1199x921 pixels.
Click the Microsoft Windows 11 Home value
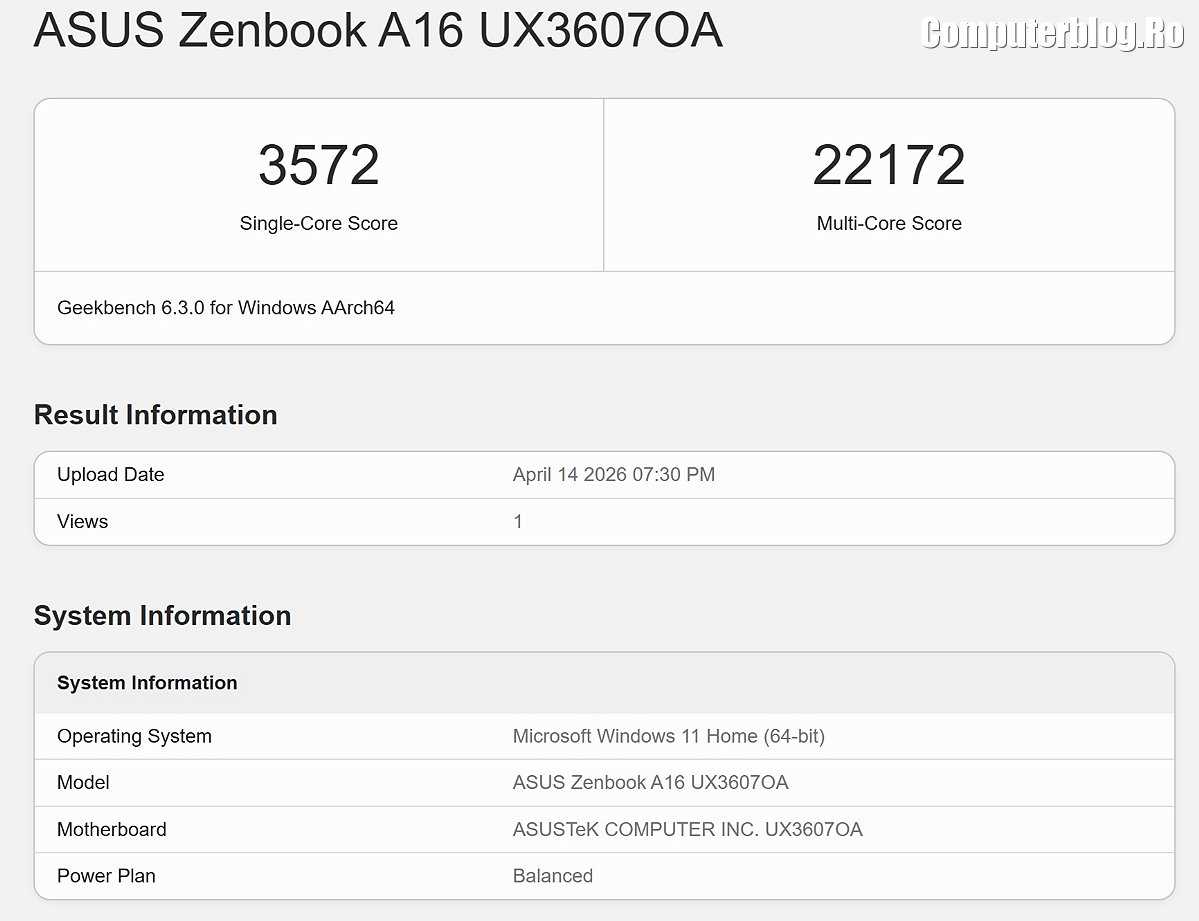pyautogui.click(x=668, y=737)
